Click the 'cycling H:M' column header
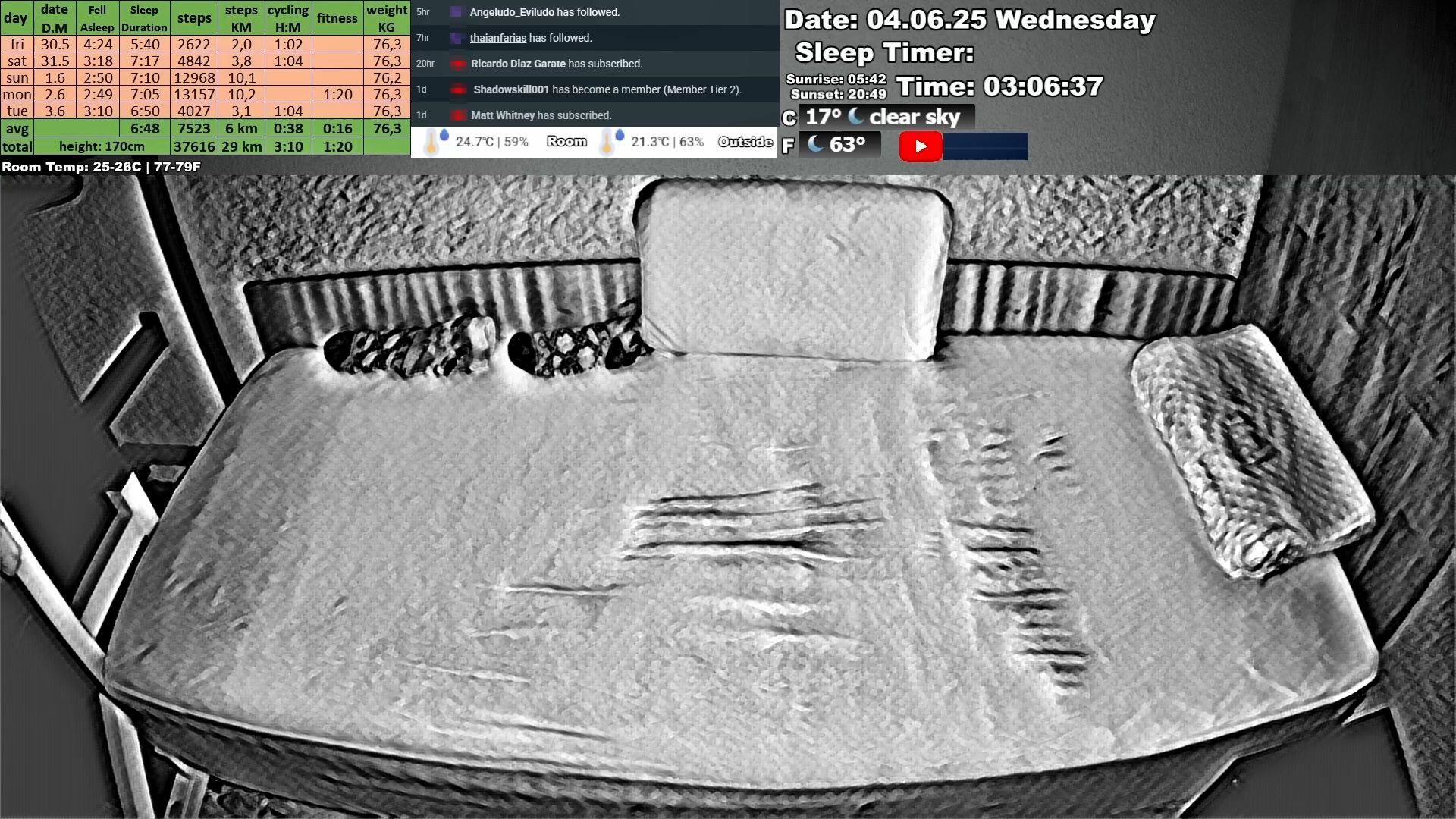 point(288,18)
